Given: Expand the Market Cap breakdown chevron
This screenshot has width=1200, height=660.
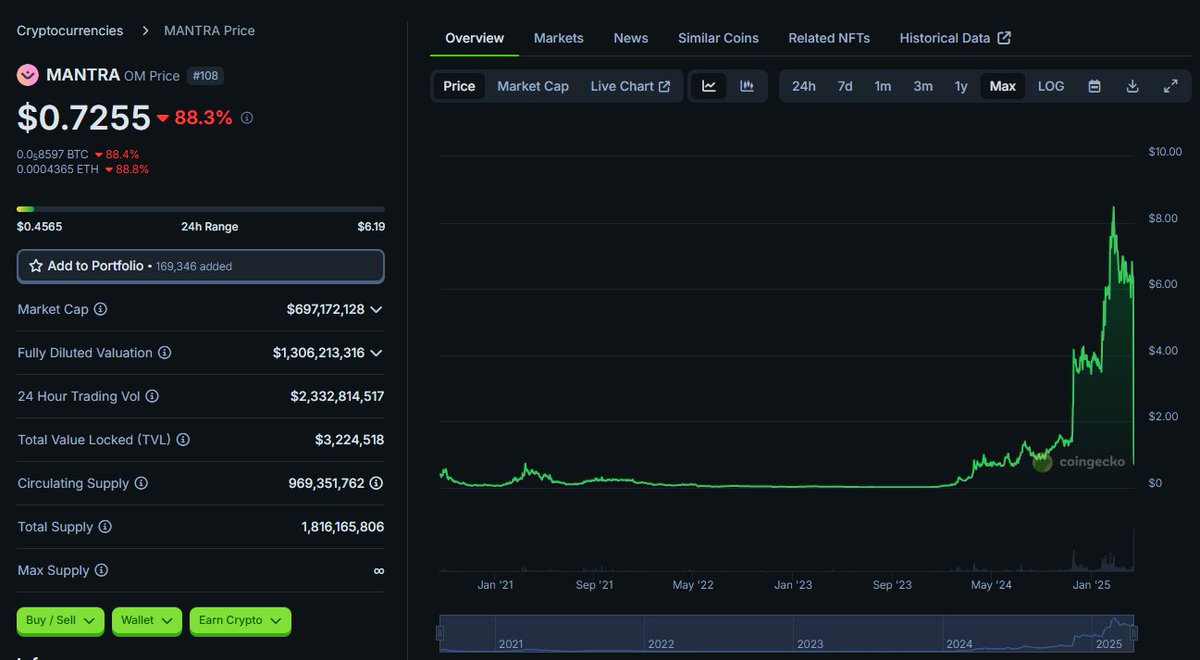Looking at the screenshot, I should pyautogui.click(x=375, y=309).
